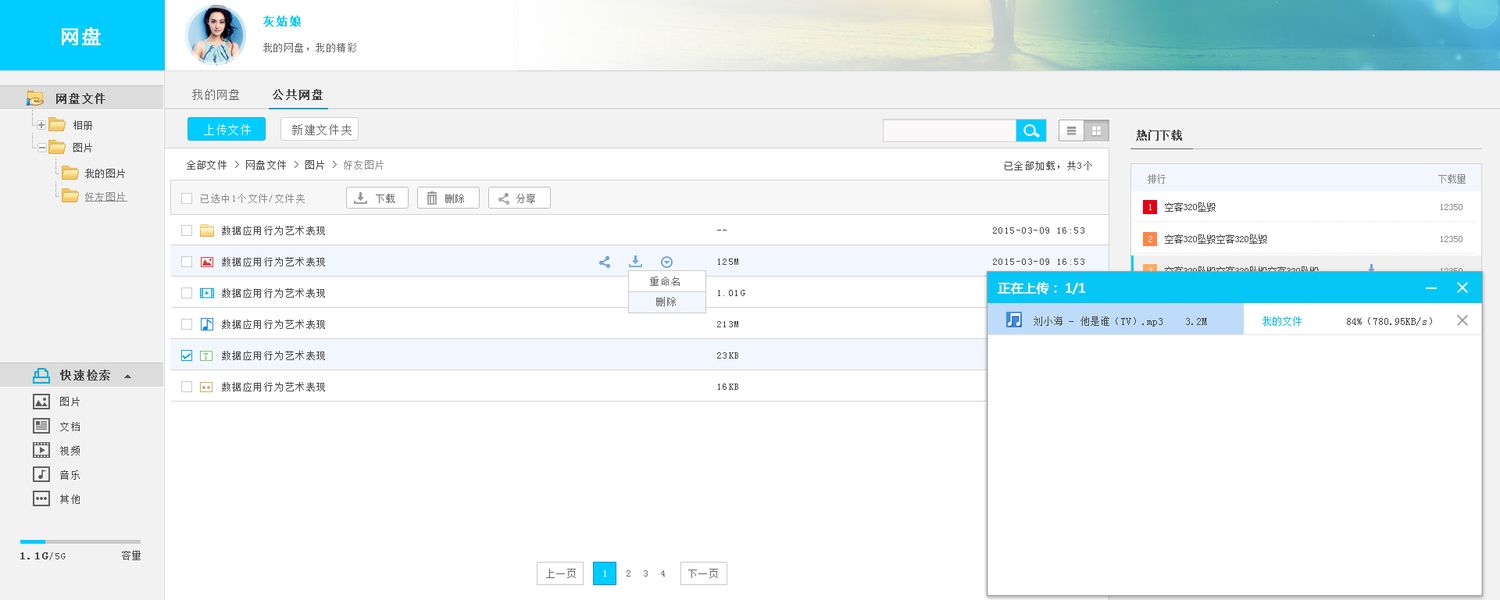Check the 213M music file checkbox
Image resolution: width=1500 pixels, height=600 pixels.
pos(187,324)
